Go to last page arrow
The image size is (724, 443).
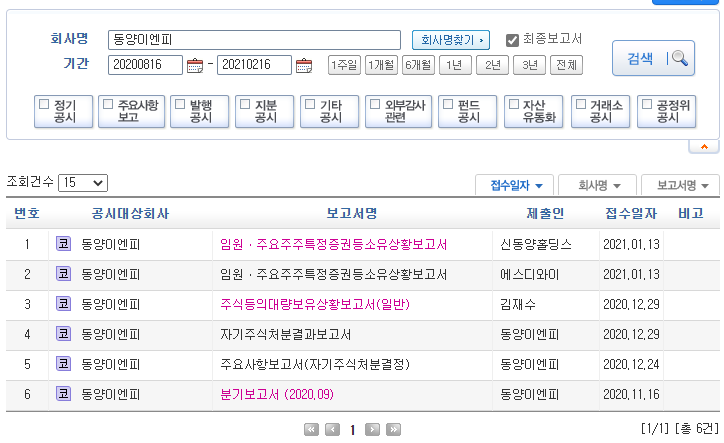point(393,430)
